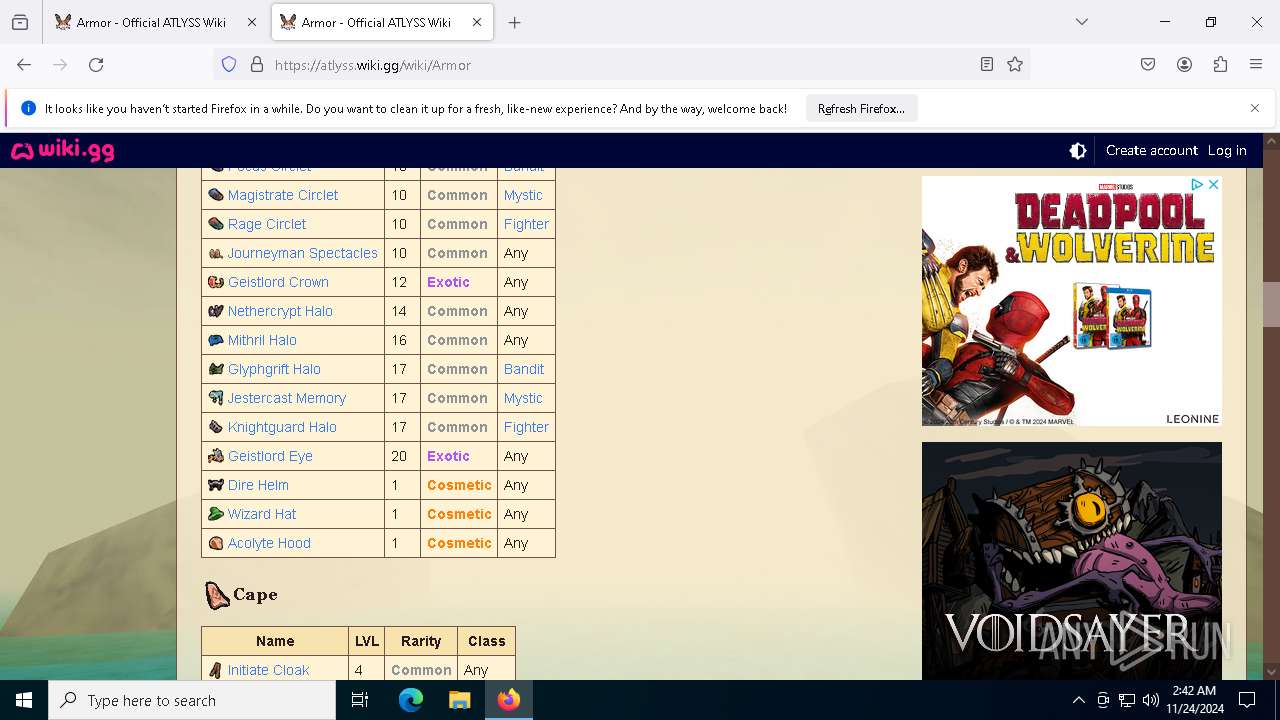
Task: Open the Voidsayer advertisement image
Action: [x=1071, y=561]
